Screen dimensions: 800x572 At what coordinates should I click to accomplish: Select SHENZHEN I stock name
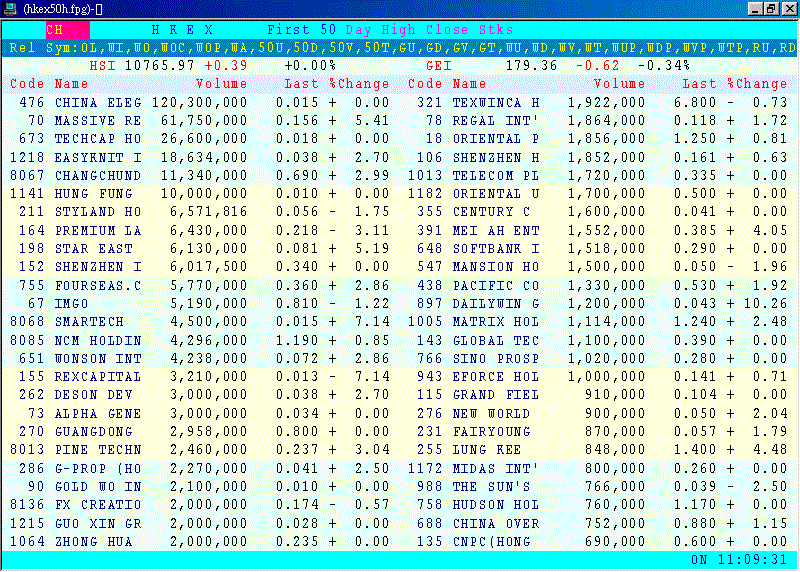[98, 267]
